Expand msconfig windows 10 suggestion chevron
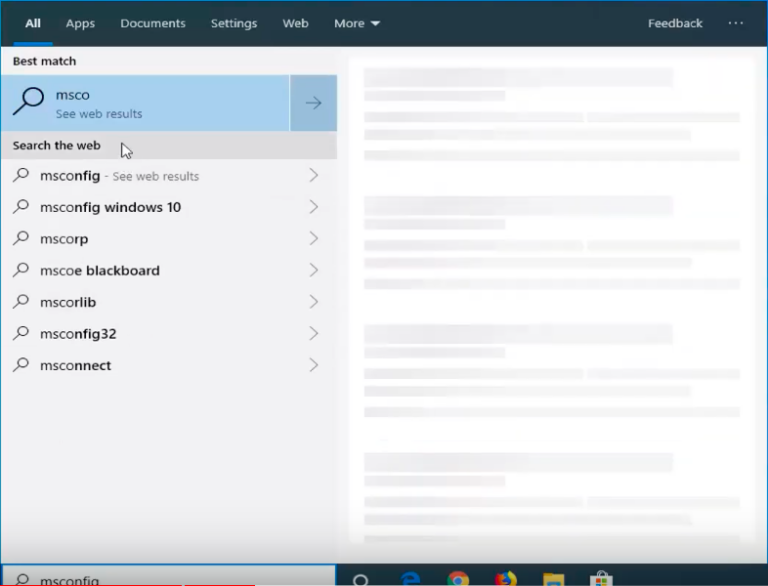This screenshot has height=586, width=768. 313,207
